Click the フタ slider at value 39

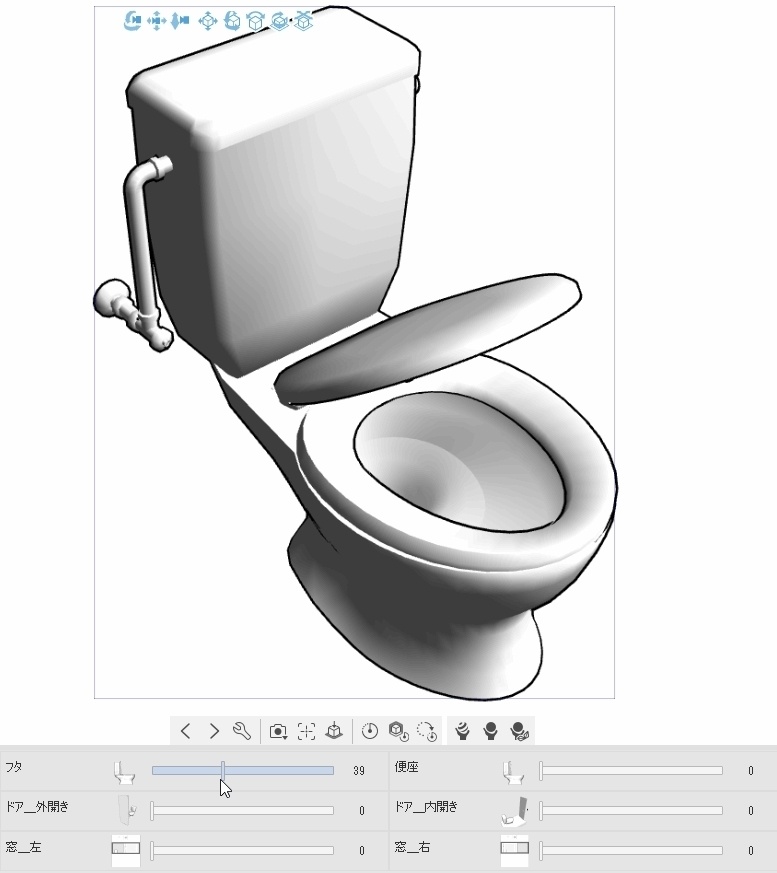point(223,771)
